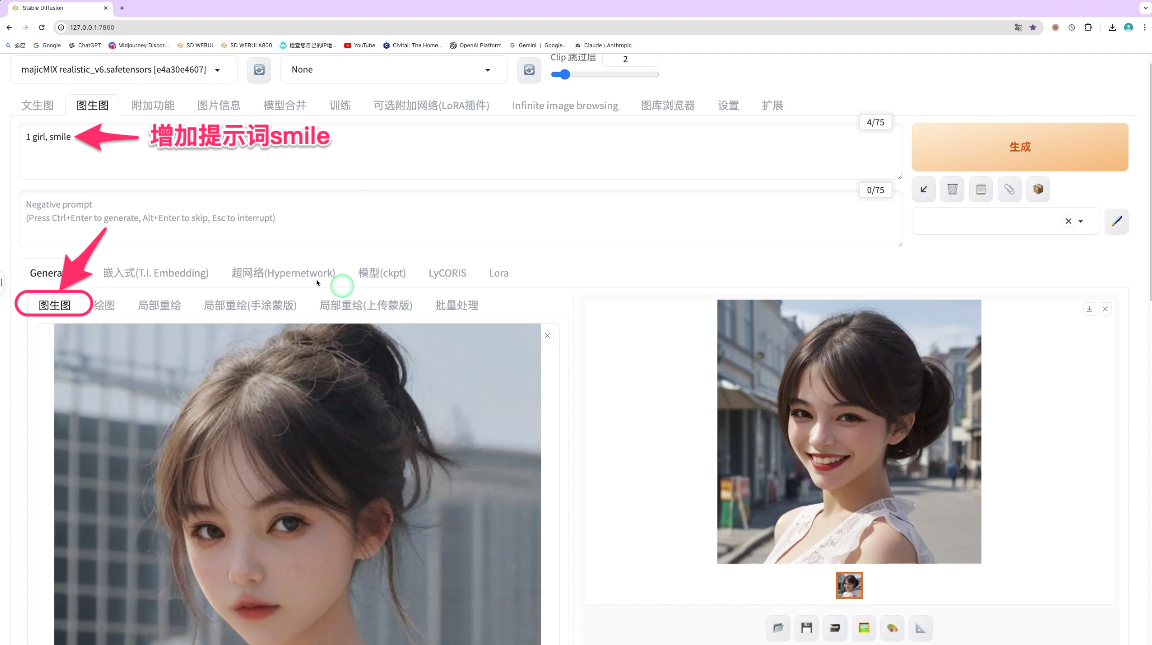
Task: Select the LyCORIS tab
Action: [447, 273]
